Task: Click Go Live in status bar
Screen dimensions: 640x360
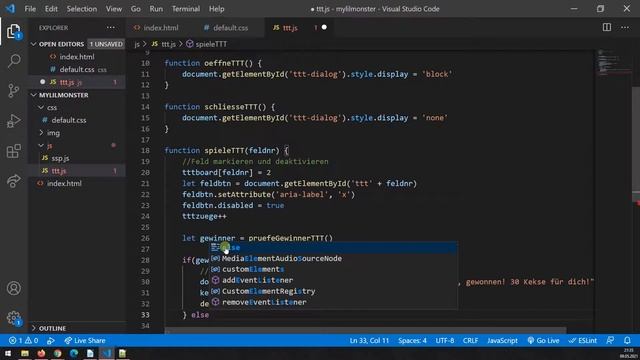Action: (543, 340)
